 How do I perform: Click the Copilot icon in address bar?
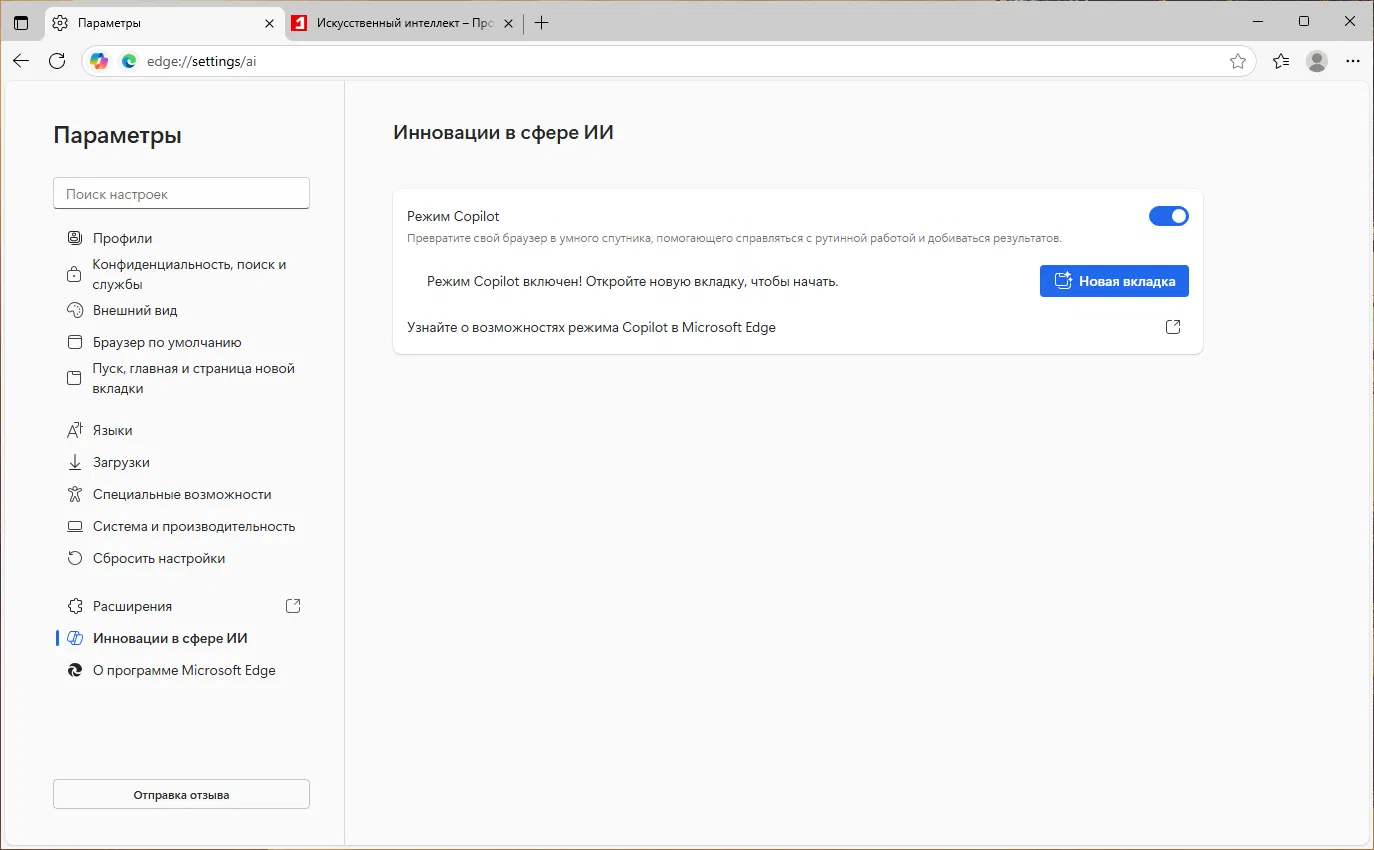click(x=99, y=61)
